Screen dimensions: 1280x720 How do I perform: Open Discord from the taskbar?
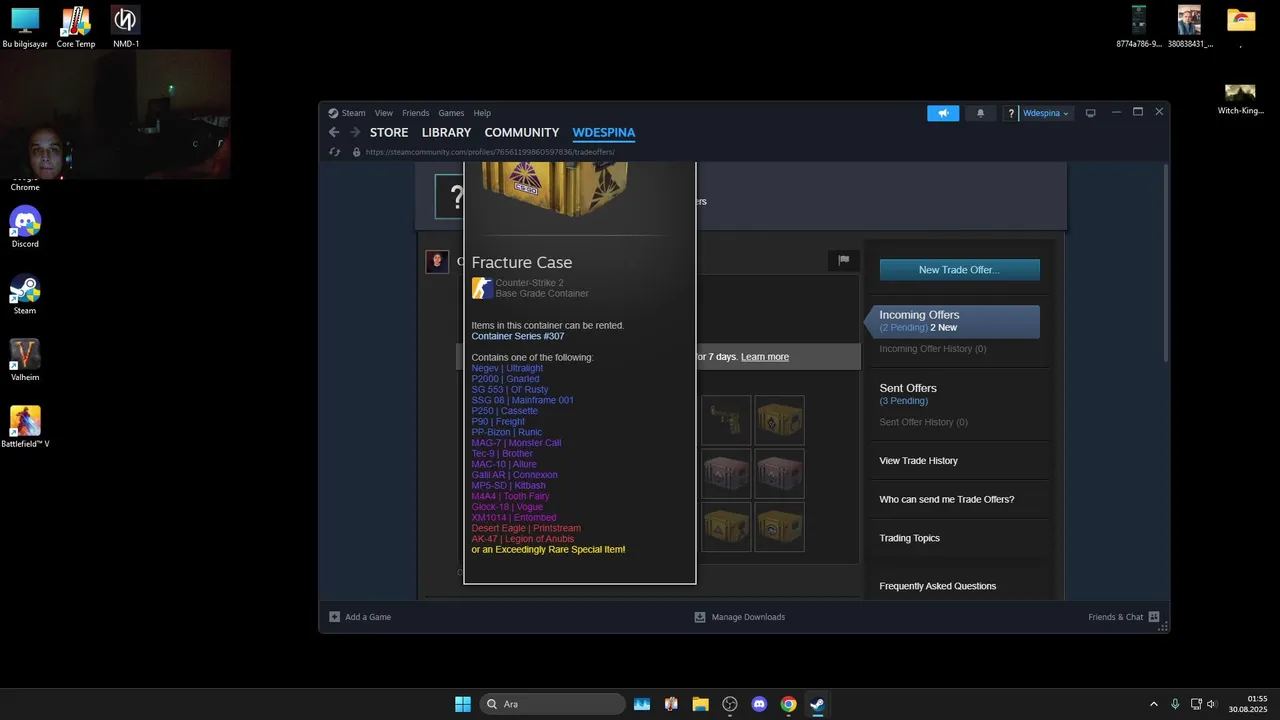tap(759, 704)
